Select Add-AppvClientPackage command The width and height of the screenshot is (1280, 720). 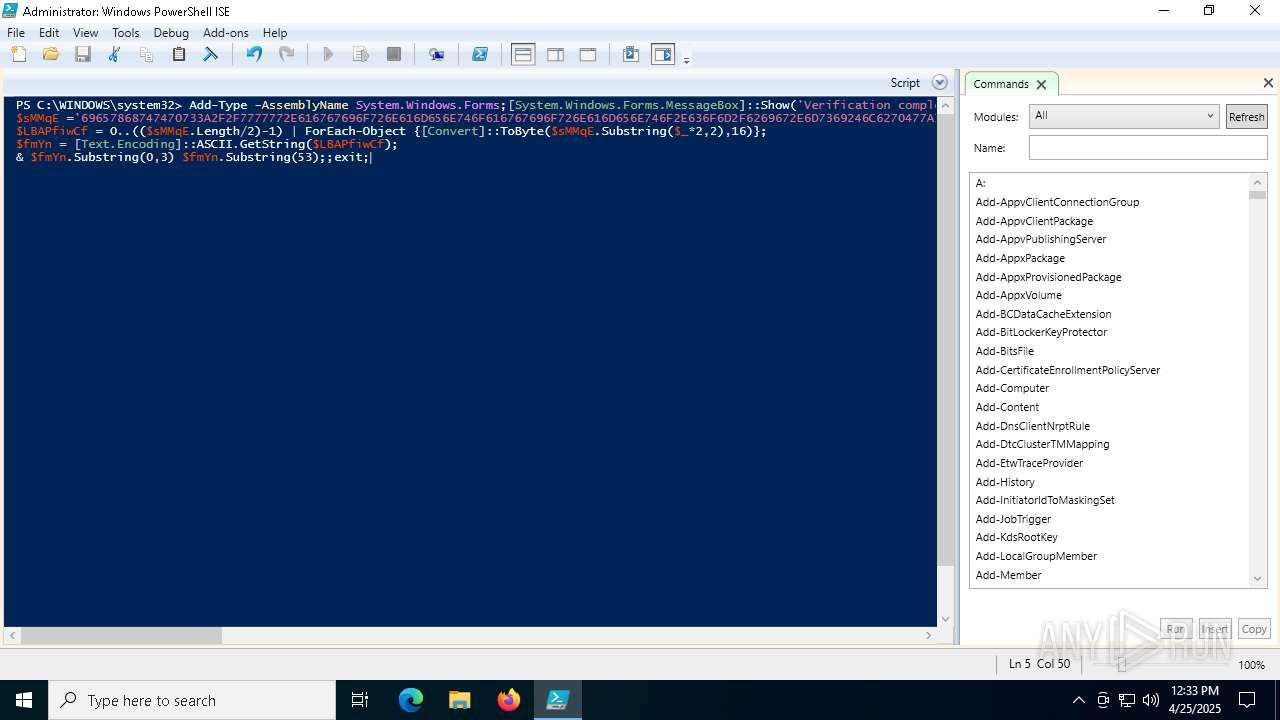tap(1034, 221)
